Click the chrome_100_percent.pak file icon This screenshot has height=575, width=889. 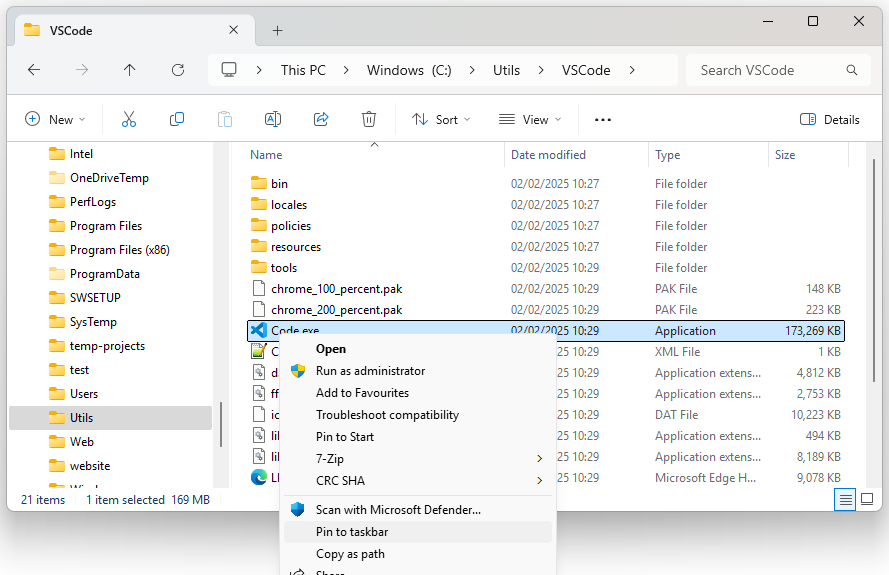click(259, 289)
